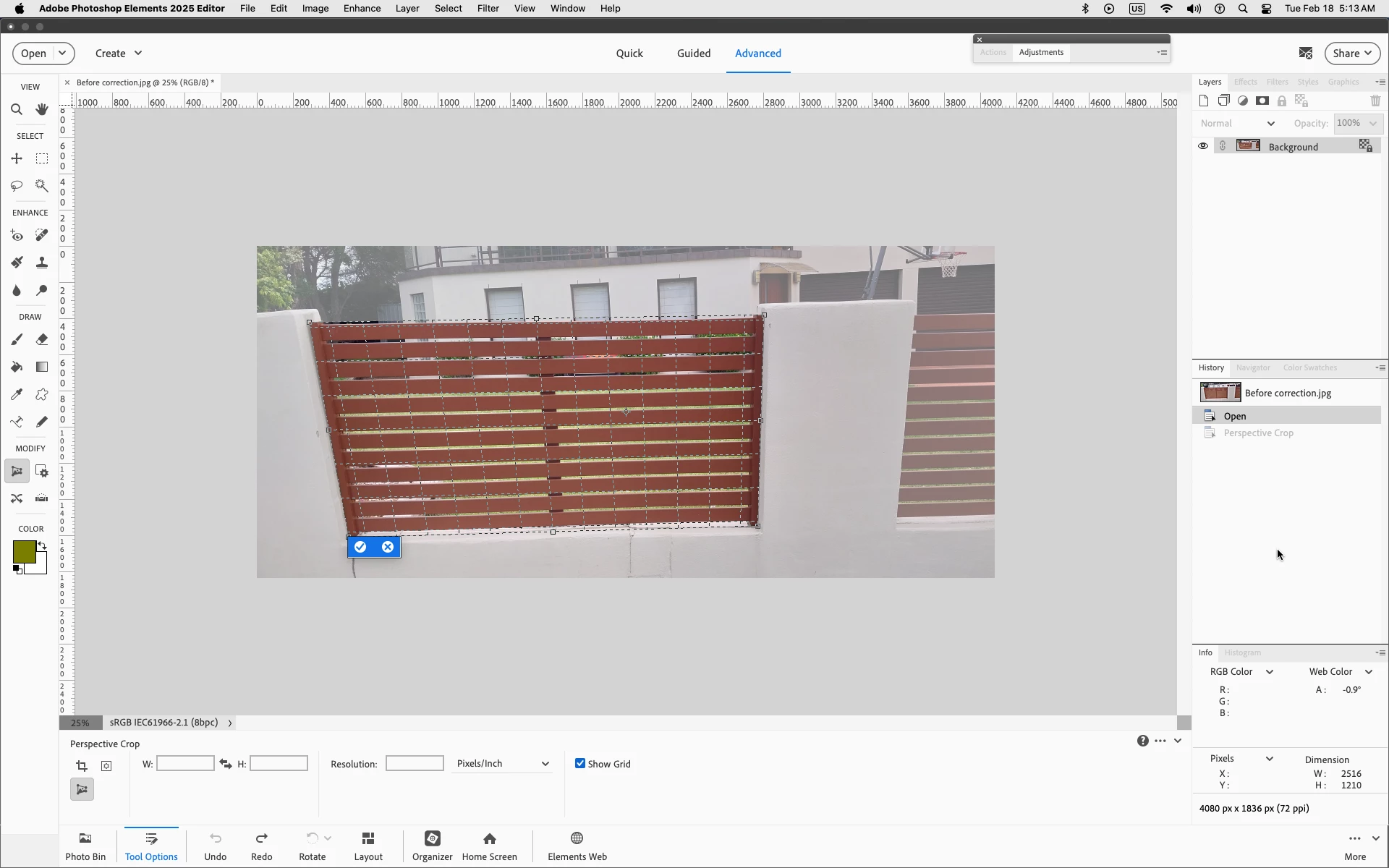Viewport: 1389px width, 868px height.
Task: Click the Share button
Action: (x=1351, y=54)
